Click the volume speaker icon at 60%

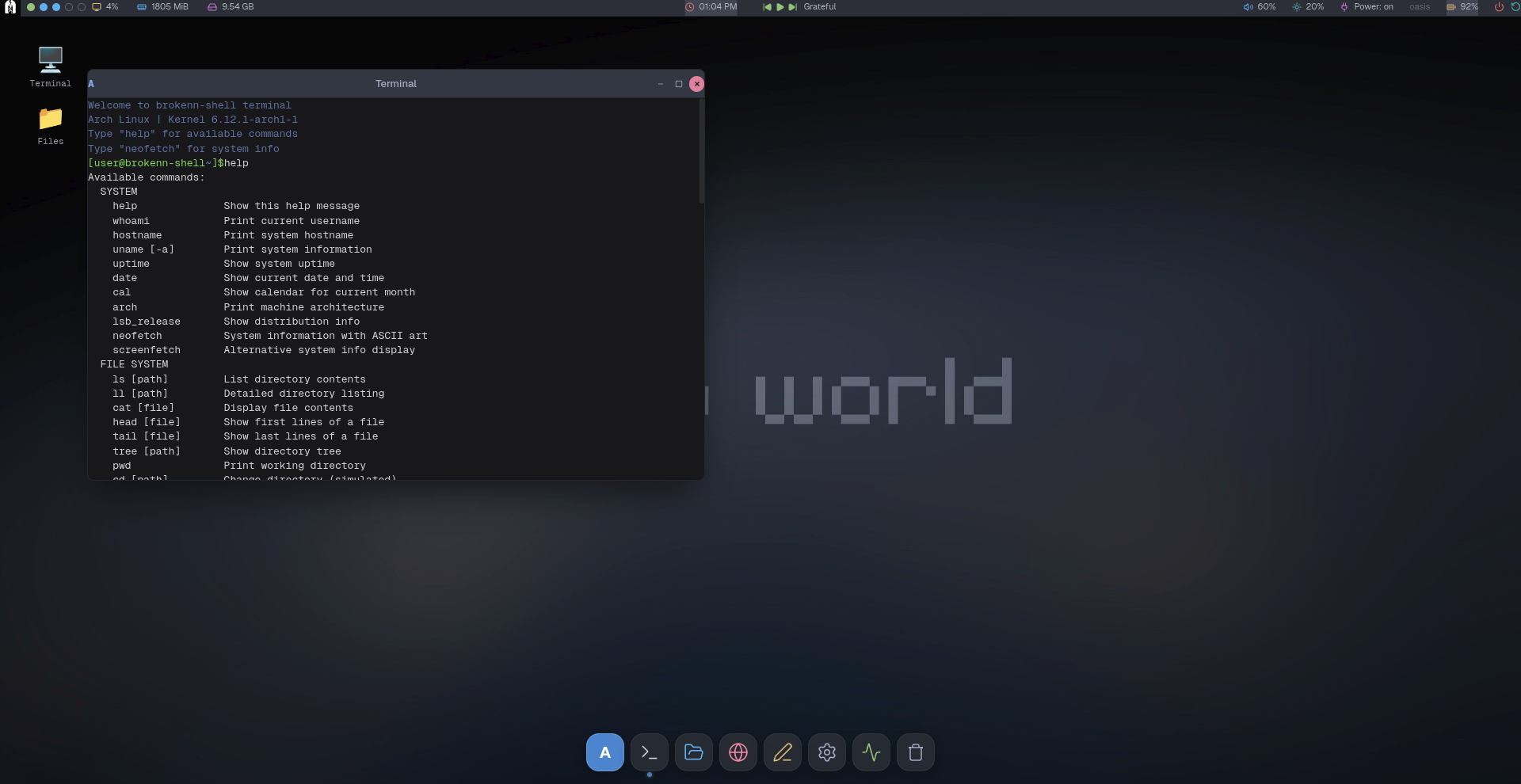click(x=1248, y=7)
